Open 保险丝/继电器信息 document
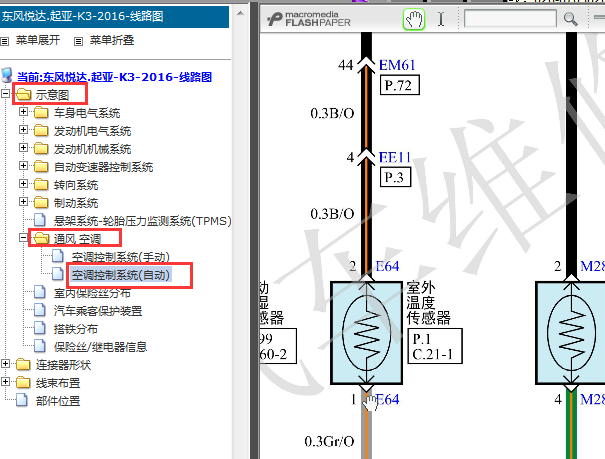Screen dimensions: 605x459 [x=100, y=347]
